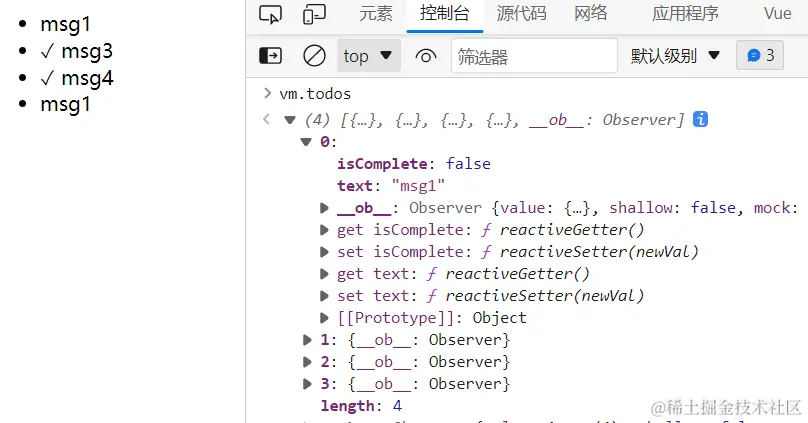808x423 pixels.
Task: Click the blue info icon beside Observer]
Action: [700, 119]
